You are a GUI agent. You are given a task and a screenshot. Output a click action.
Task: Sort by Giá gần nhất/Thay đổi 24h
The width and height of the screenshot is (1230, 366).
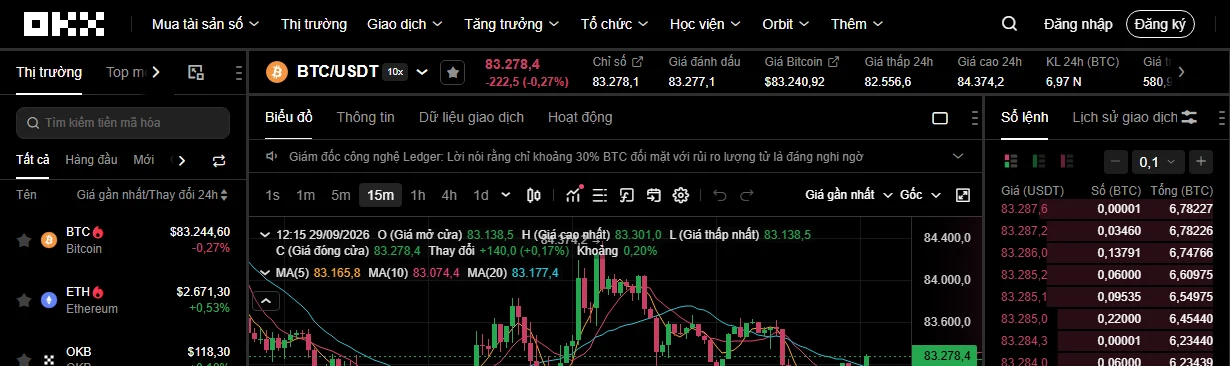click(x=153, y=195)
